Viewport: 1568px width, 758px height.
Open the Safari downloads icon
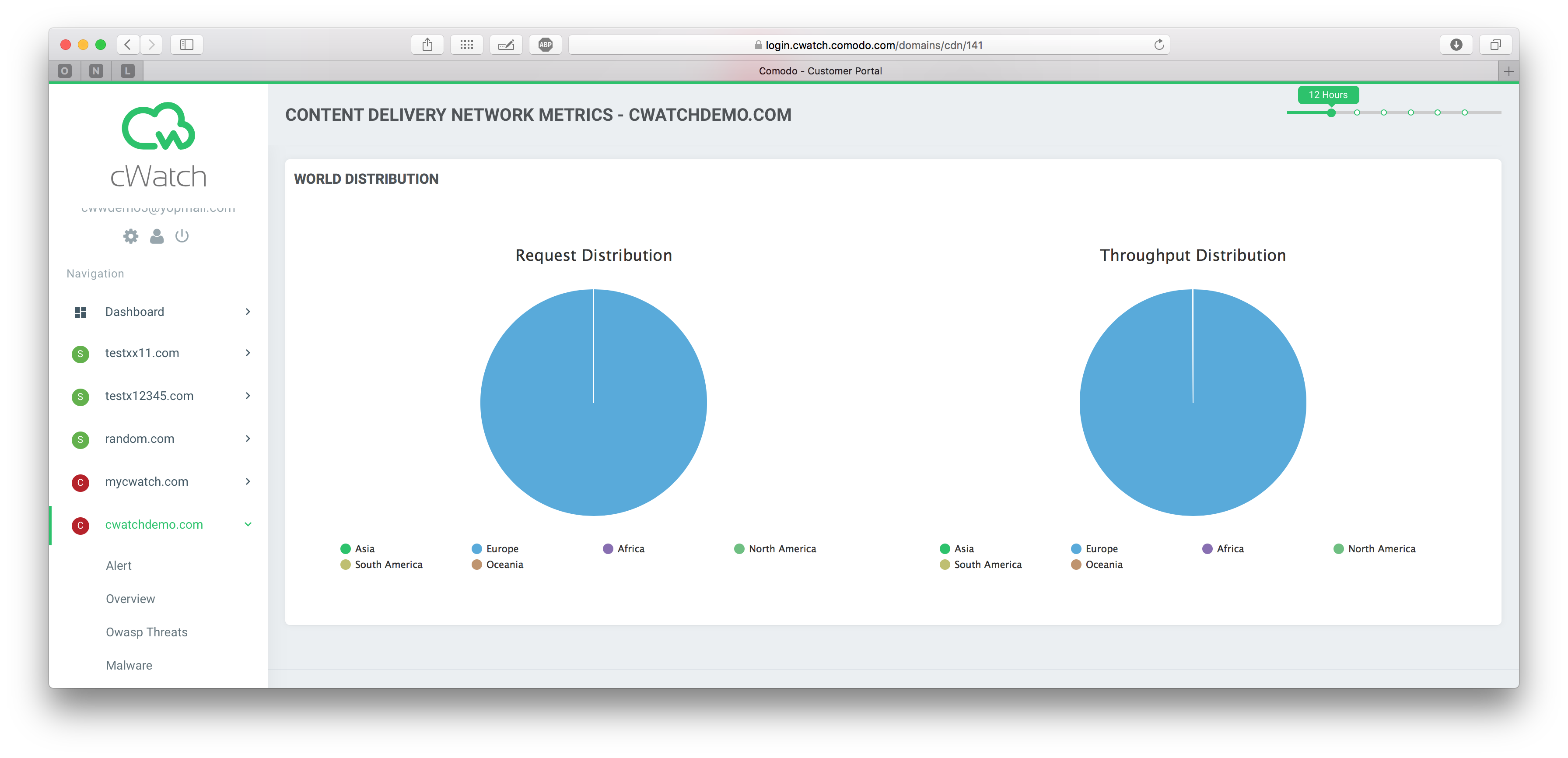click(x=1456, y=45)
